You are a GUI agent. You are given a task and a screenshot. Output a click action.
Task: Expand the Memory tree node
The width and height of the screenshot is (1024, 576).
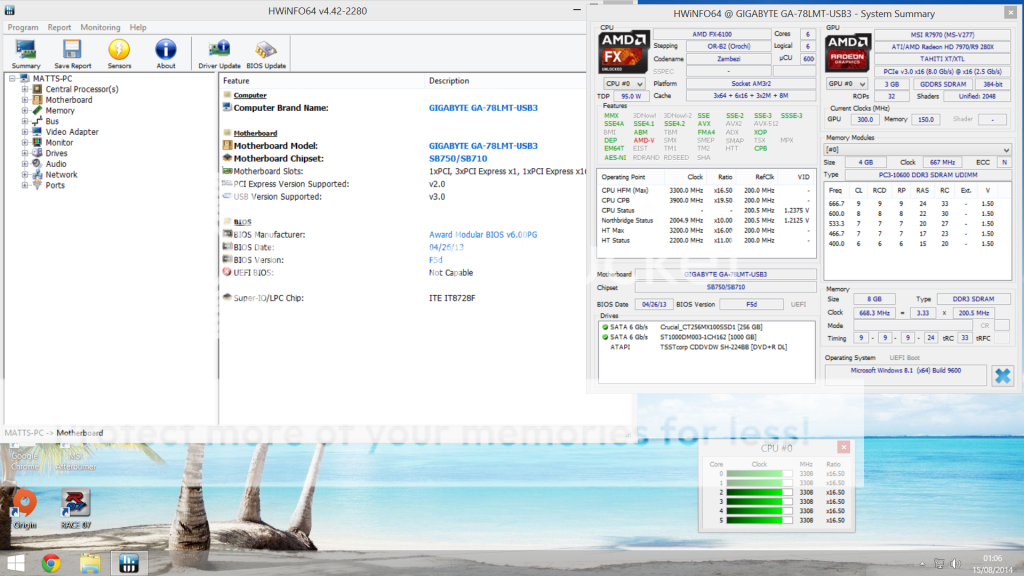[25, 110]
